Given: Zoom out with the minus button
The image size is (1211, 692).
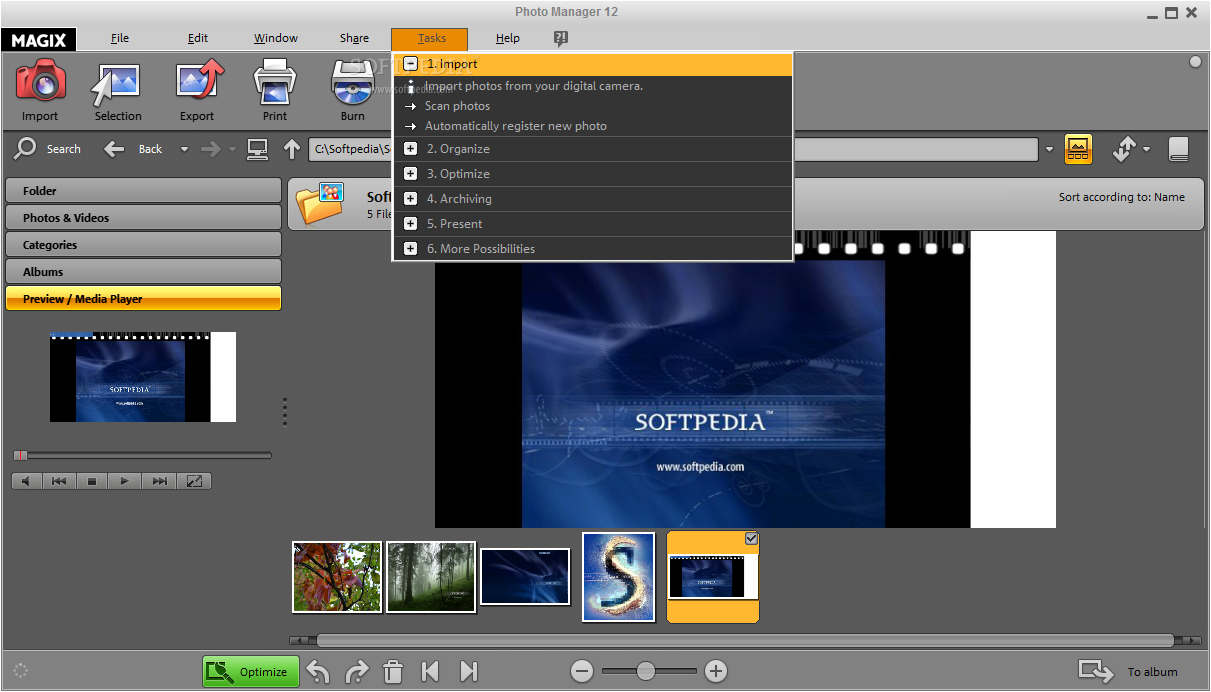Looking at the screenshot, I should [582, 671].
